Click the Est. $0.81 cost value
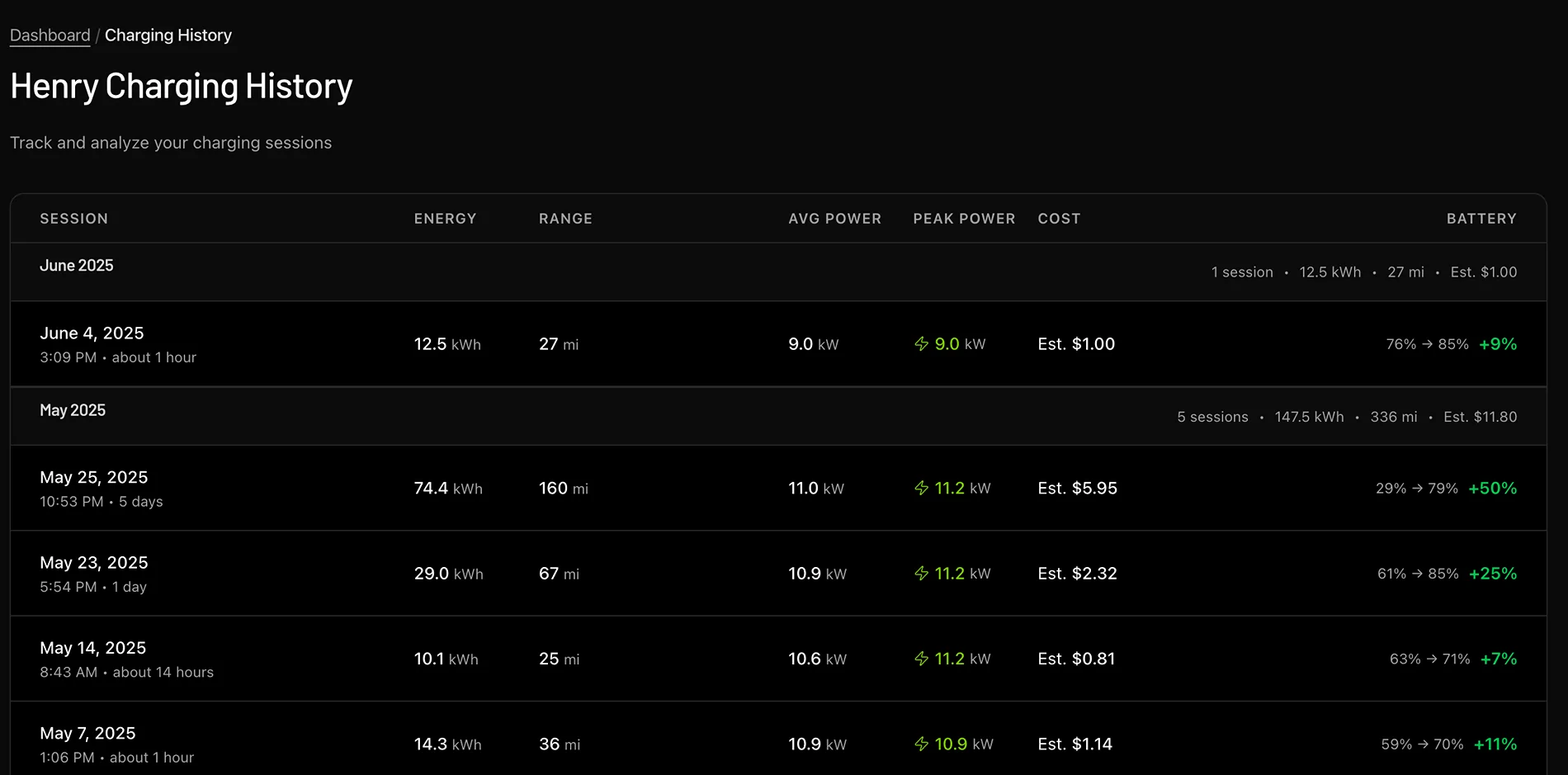 click(1076, 659)
